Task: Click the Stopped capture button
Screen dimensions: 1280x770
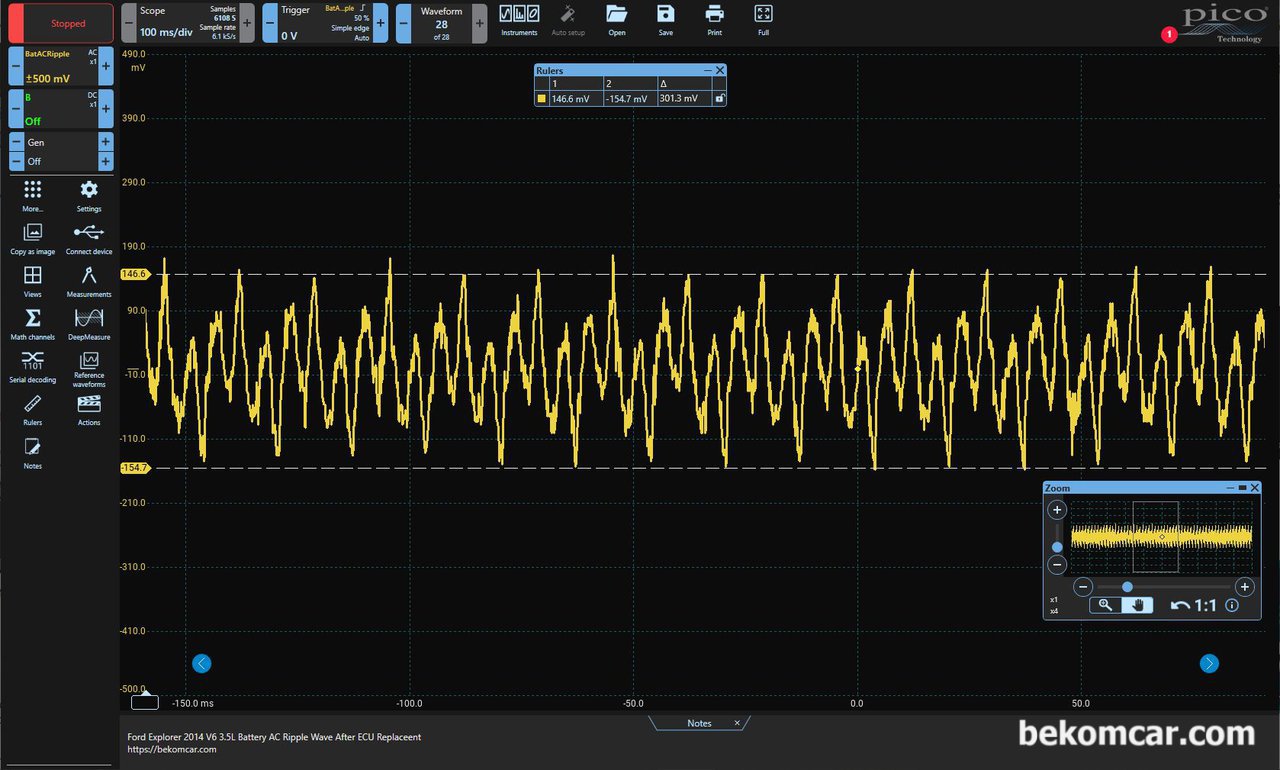Action: pos(61,23)
